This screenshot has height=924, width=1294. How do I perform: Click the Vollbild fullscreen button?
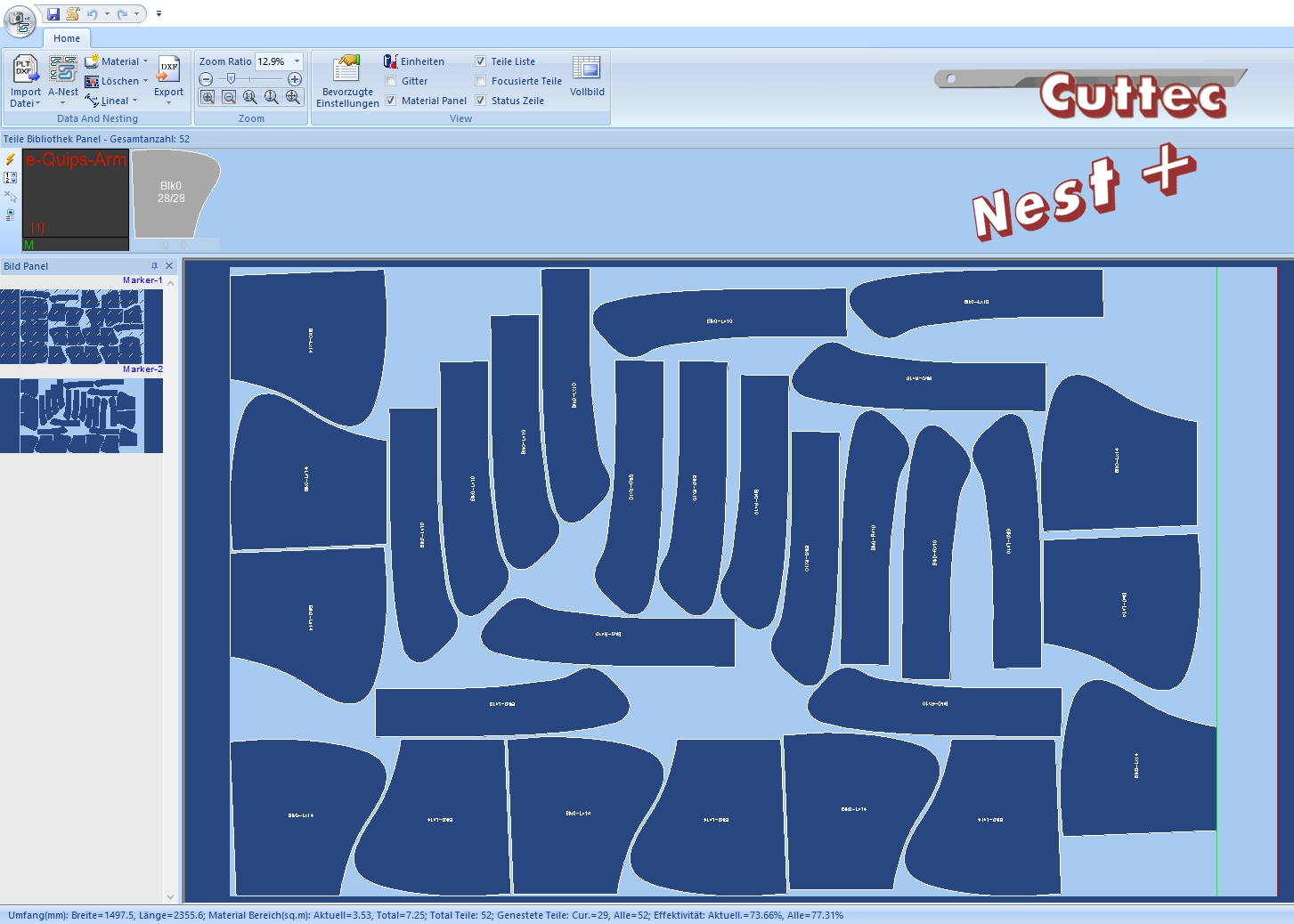(x=587, y=76)
